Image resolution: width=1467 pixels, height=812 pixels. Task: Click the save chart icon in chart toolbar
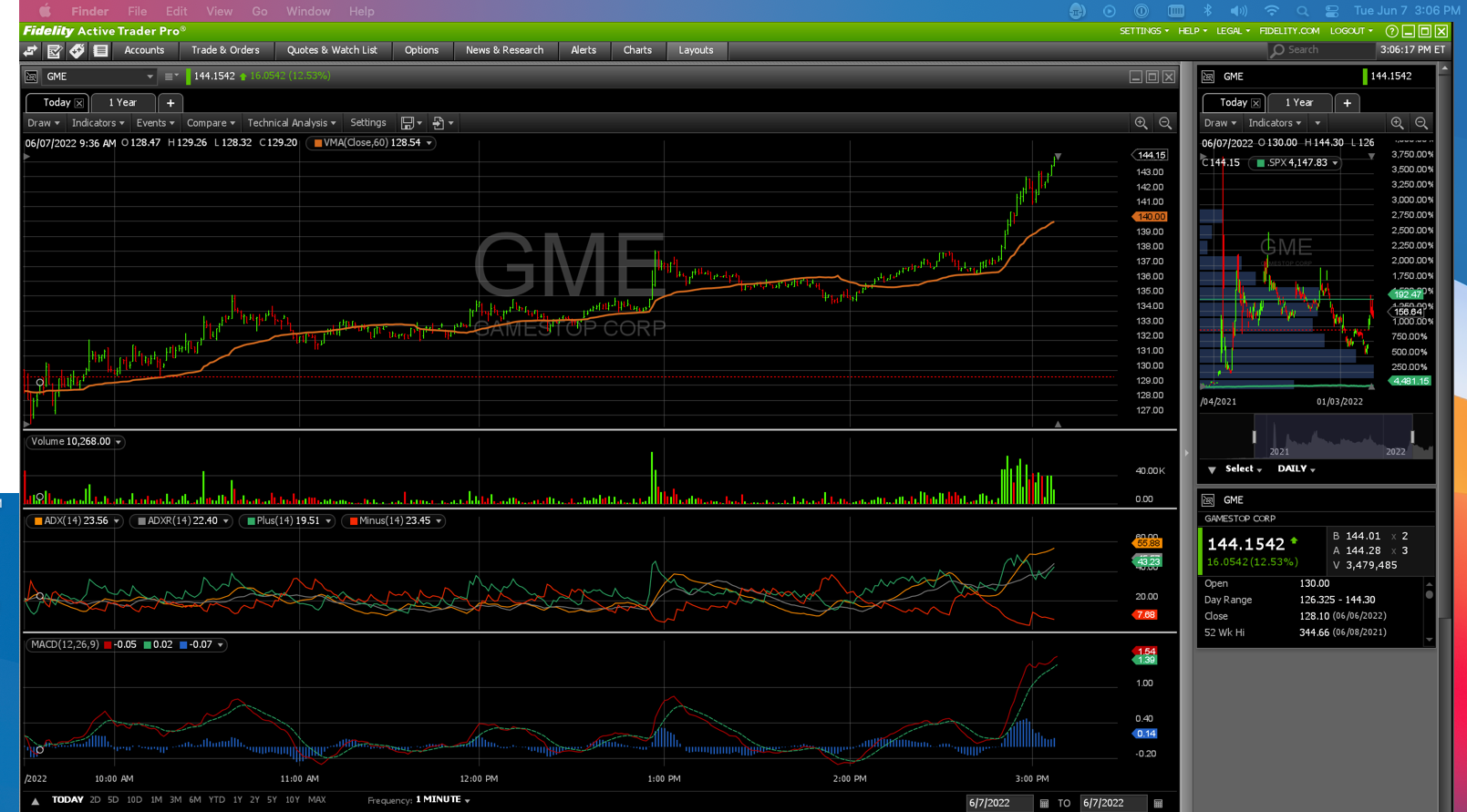coord(408,123)
